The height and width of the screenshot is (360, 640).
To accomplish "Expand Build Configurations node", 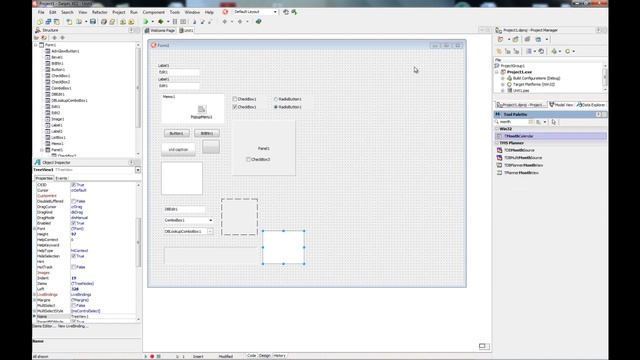I will coord(503,78).
